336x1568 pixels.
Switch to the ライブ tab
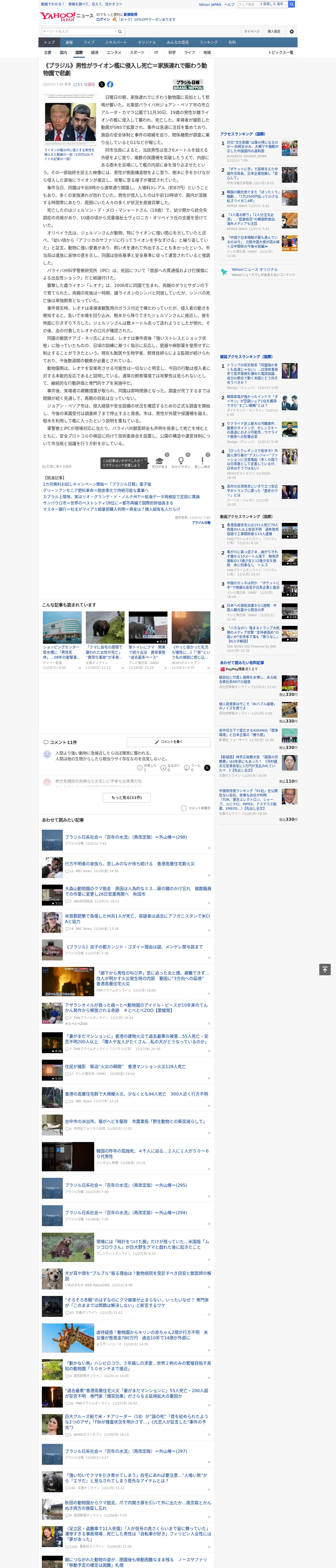[89, 43]
